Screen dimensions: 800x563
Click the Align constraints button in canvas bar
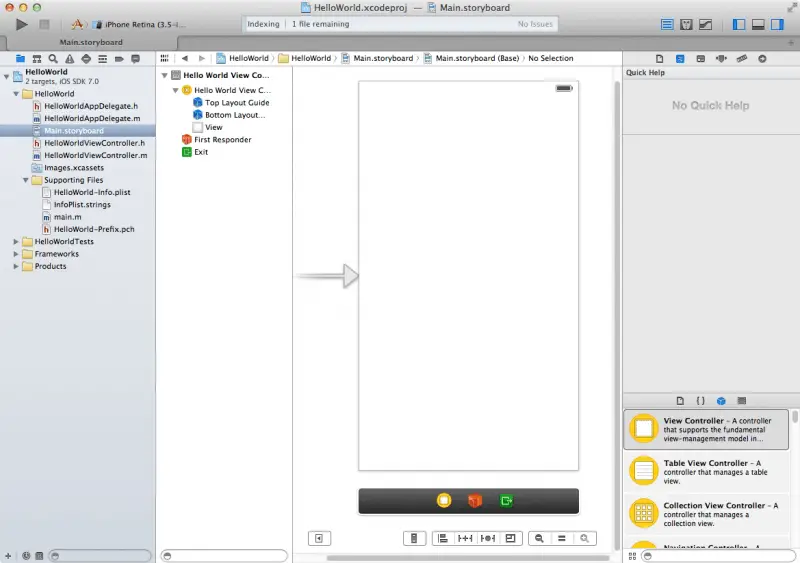(442, 538)
